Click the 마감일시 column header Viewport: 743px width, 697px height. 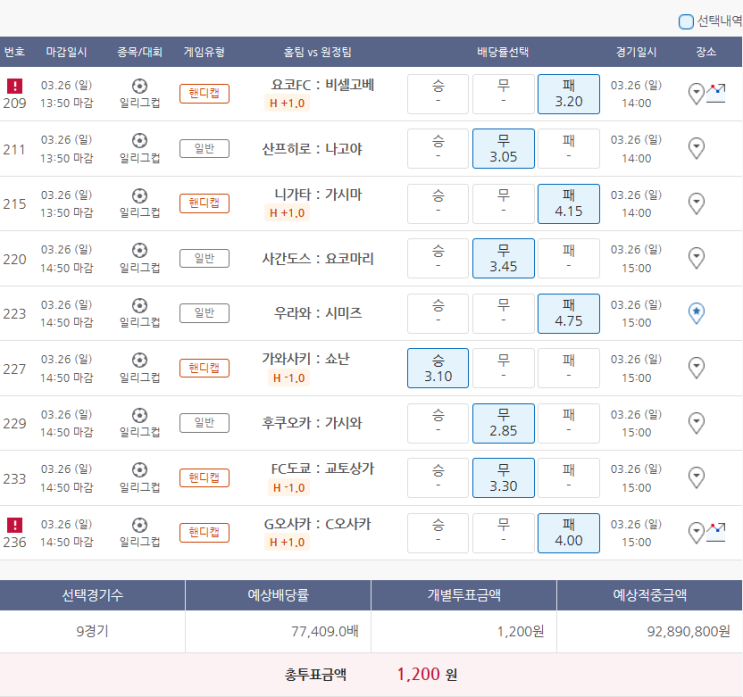tap(66, 52)
